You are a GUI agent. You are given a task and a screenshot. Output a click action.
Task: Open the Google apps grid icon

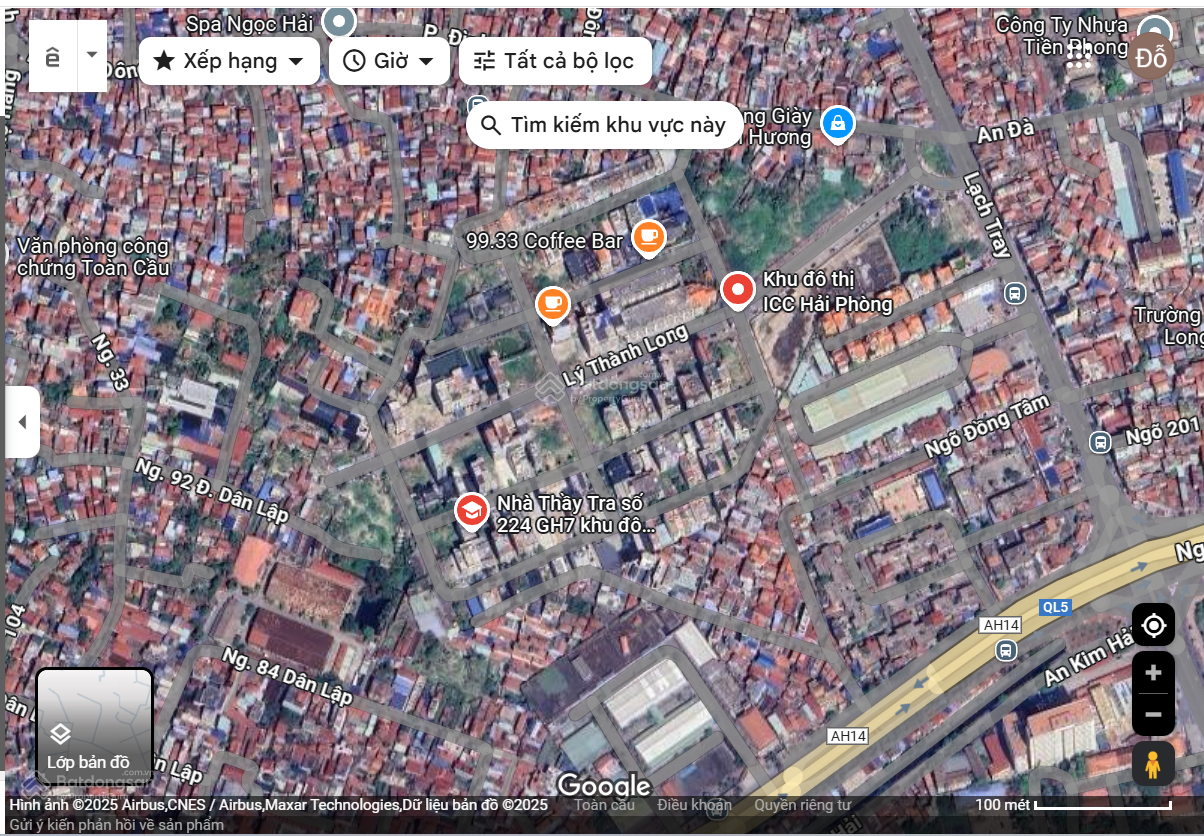1079,55
